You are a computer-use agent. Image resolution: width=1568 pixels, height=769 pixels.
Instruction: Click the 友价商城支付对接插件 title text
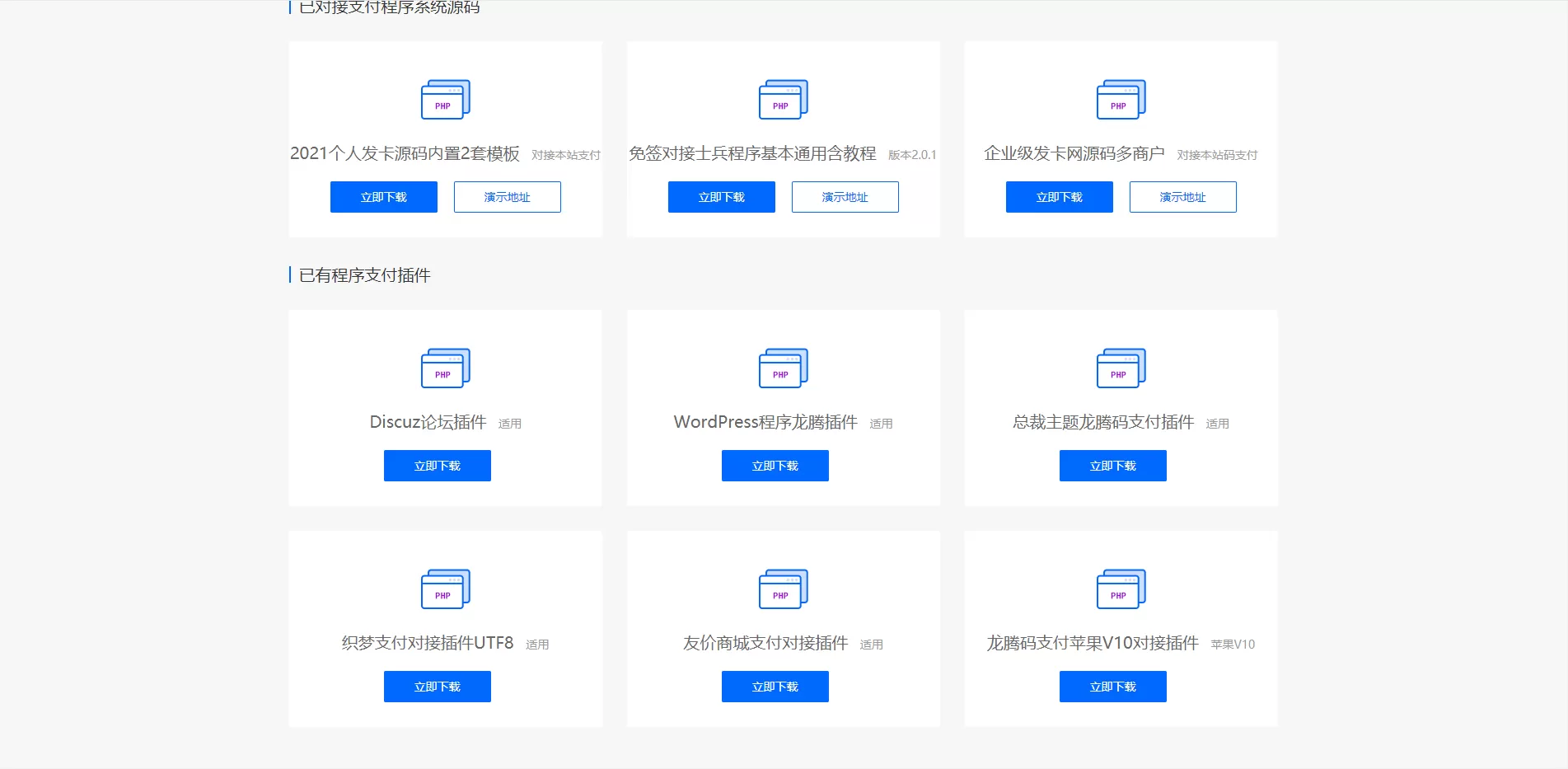pyautogui.click(x=765, y=643)
